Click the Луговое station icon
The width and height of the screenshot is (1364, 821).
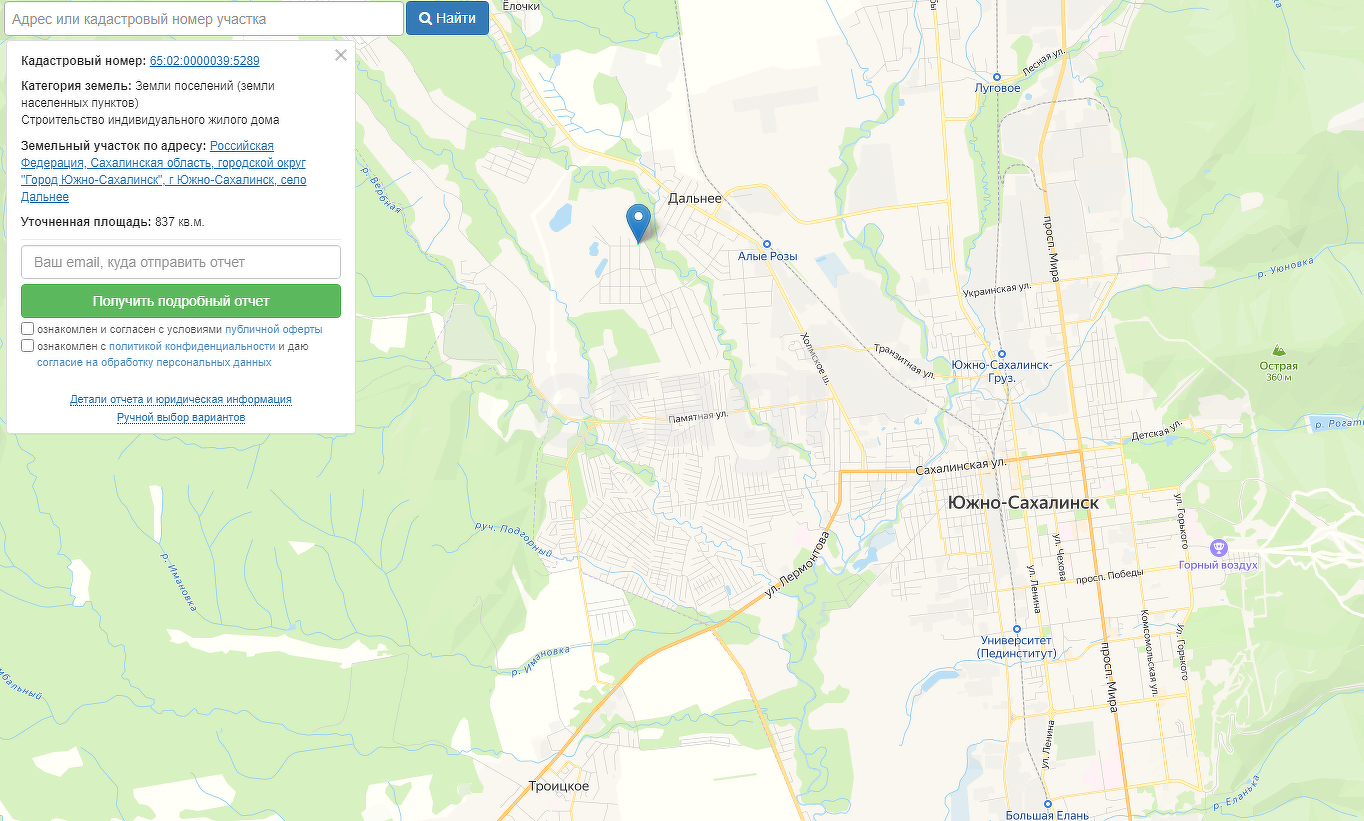pos(997,77)
